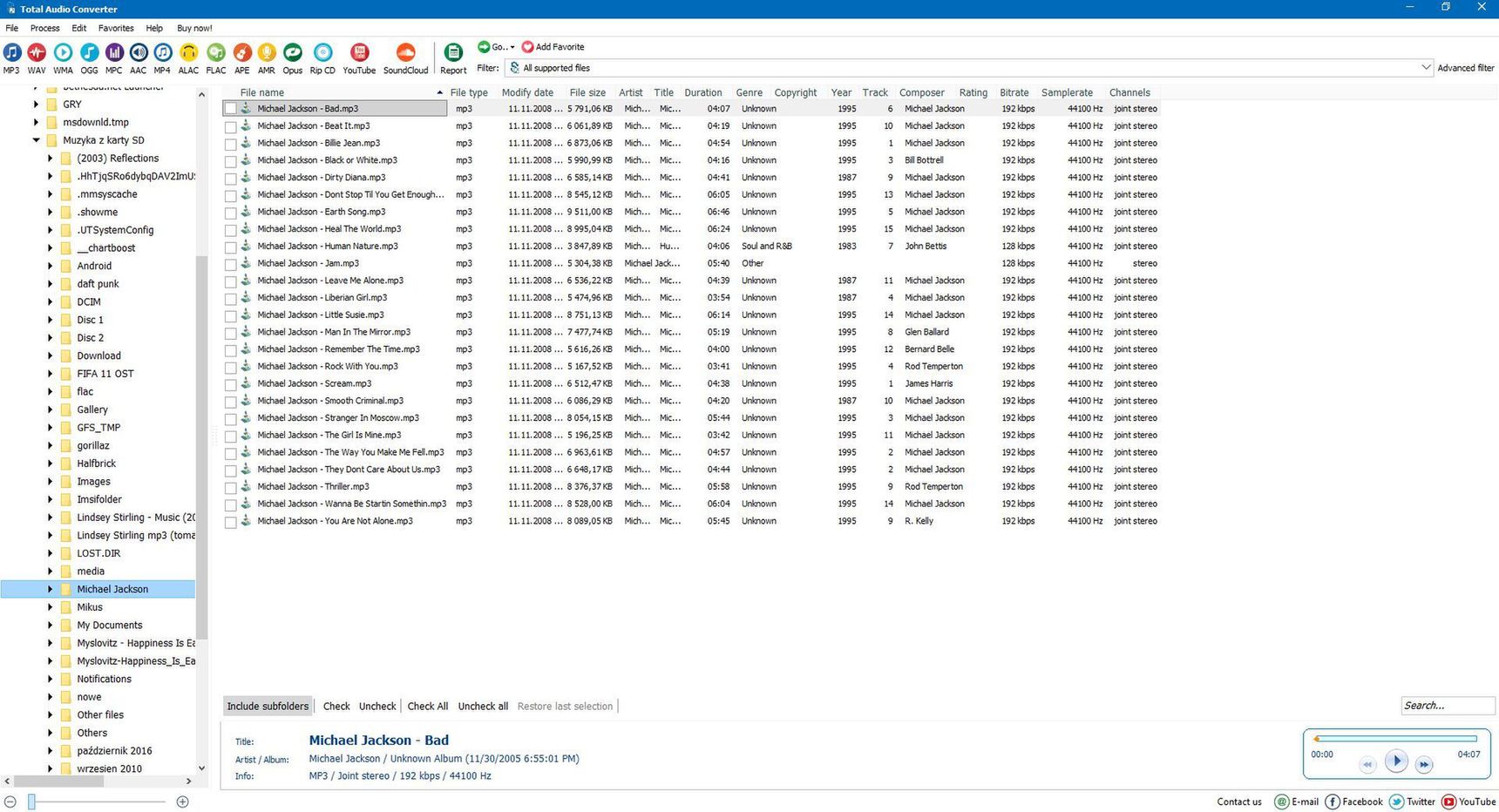
Task: Check the box for Beat It.mp3
Action: click(x=231, y=126)
